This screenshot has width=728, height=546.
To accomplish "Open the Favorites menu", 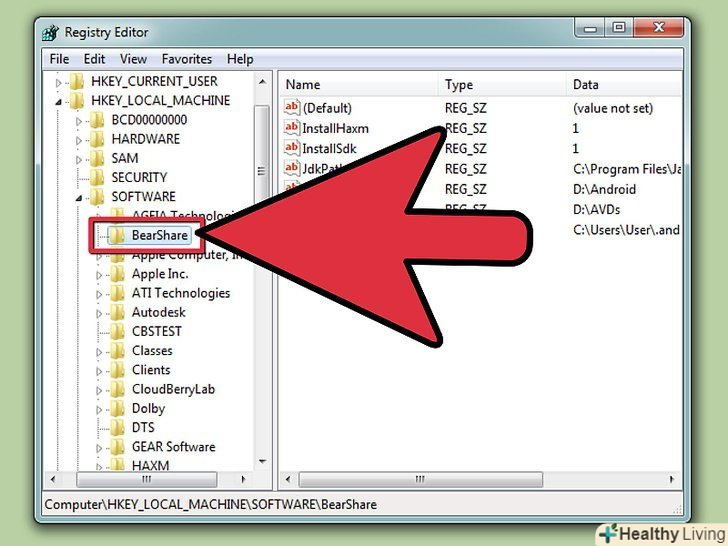I will (187, 59).
